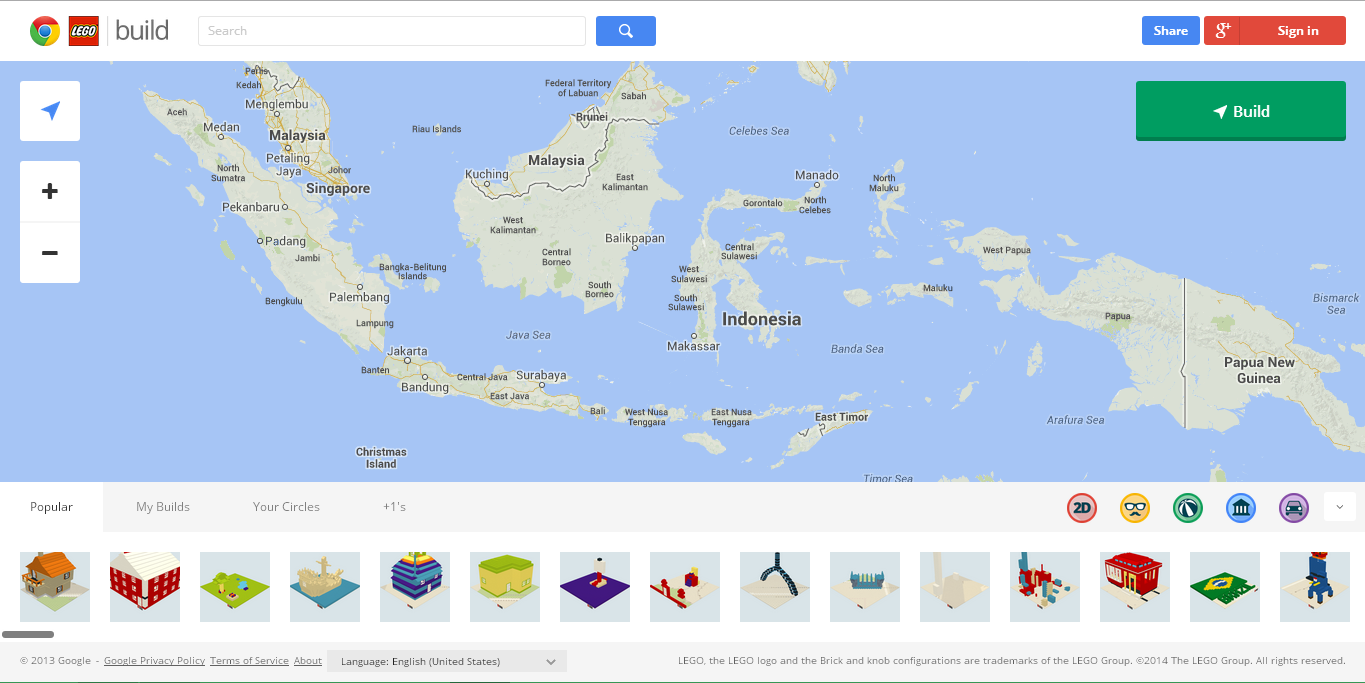The height and width of the screenshot is (683, 1365).
Task: Open the orange-roof house build thumbnail
Action: point(55,587)
